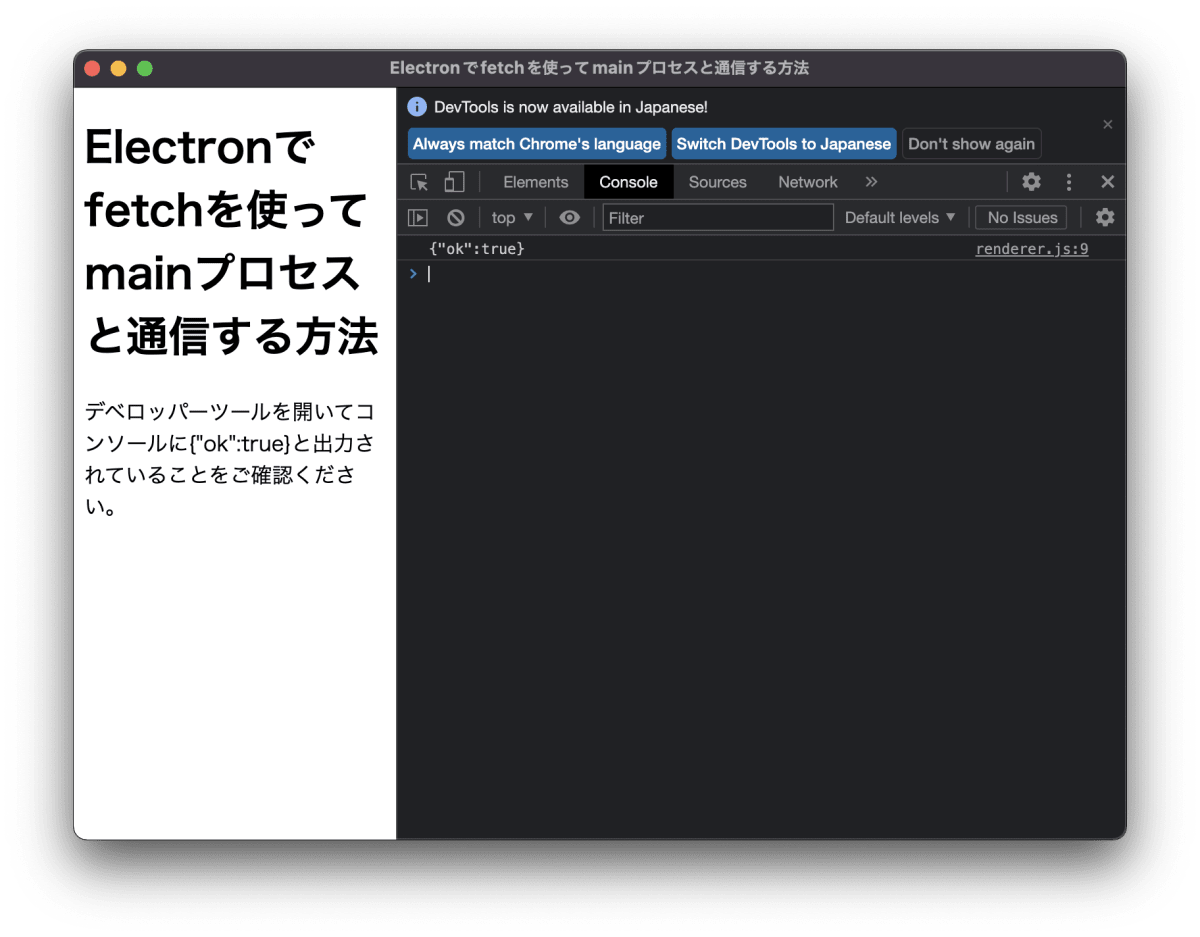Click the window title bar text
This screenshot has height=937, width=1200.
[599, 68]
